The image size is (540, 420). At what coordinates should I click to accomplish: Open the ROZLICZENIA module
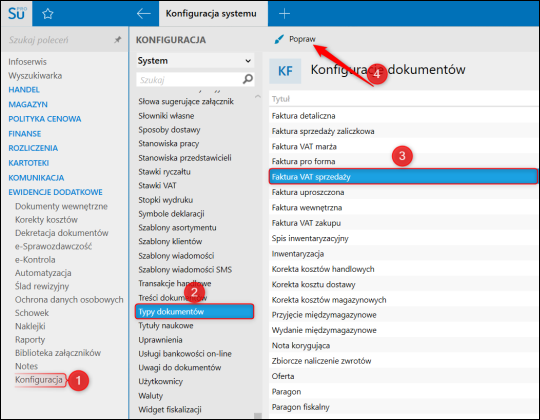click(x=33, y=148)
